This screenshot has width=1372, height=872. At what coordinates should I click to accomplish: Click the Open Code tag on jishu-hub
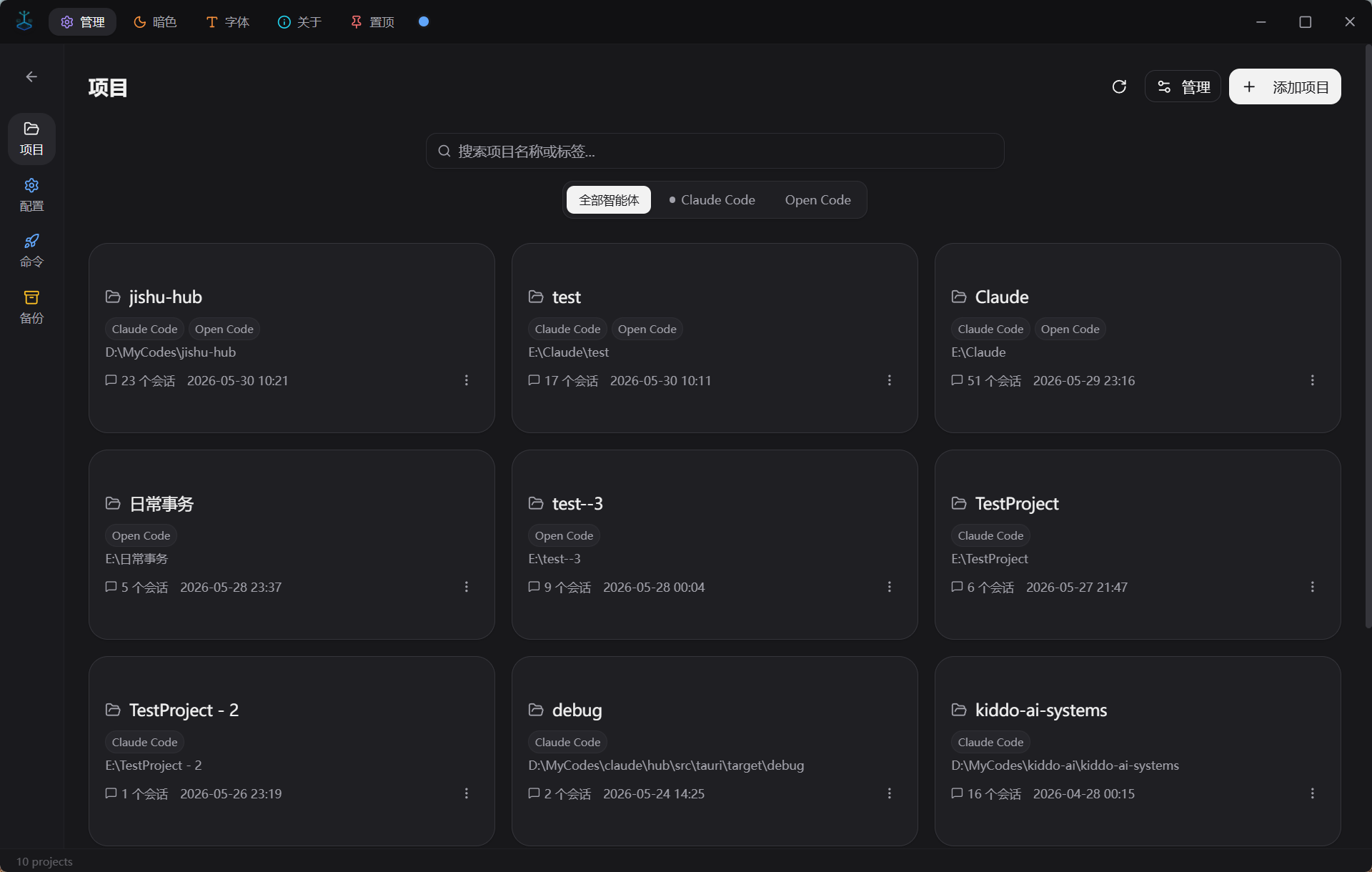coord(224,329)
